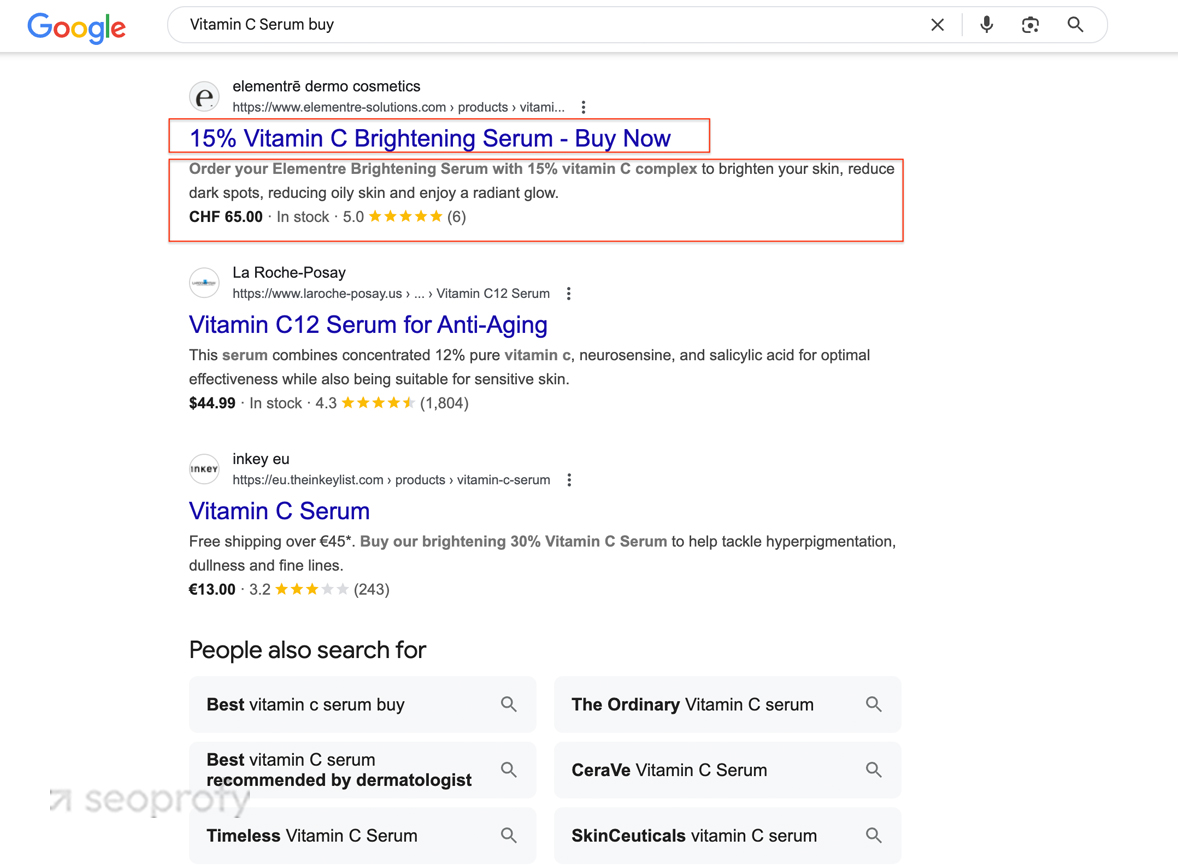The width and height of the screenshot is (1178, 868).
Task: Click the inkey eu favicon
Action: (x=204, y=469)
